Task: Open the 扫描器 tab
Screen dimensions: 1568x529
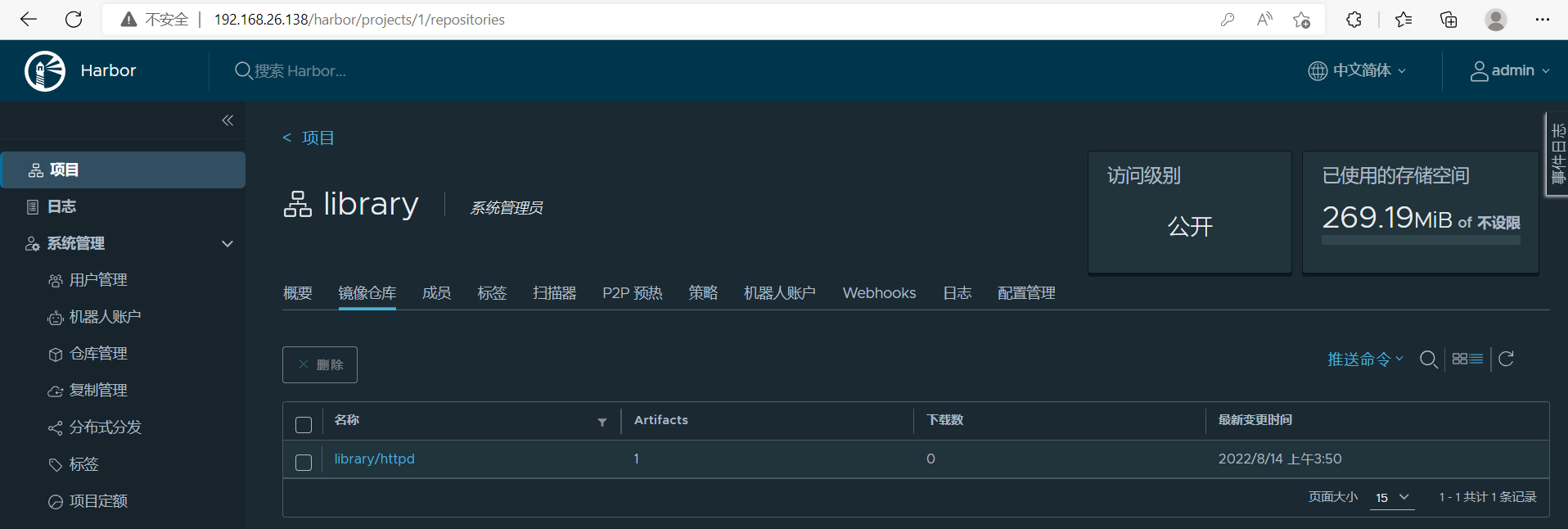Action: click(555, 293)
